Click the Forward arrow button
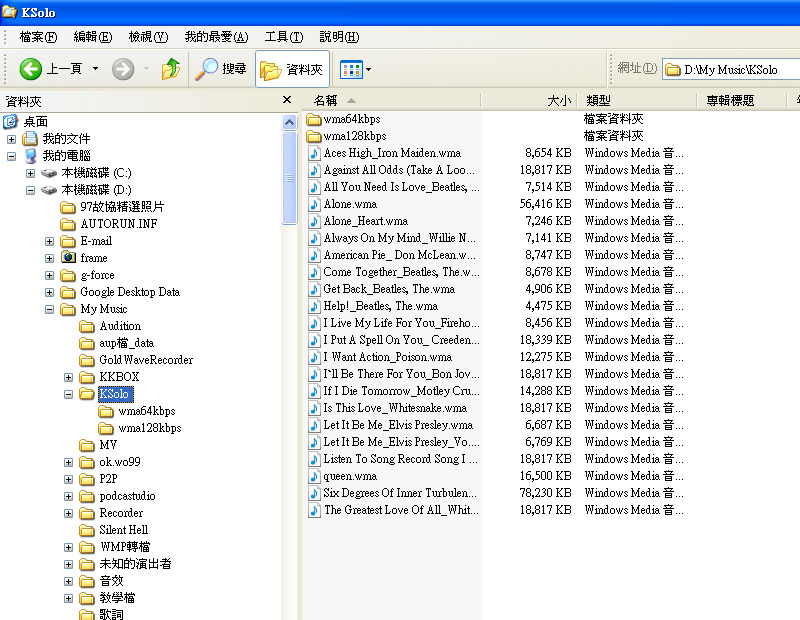The height and width of the screenshot is (620, 800). (x=123, y=69)
